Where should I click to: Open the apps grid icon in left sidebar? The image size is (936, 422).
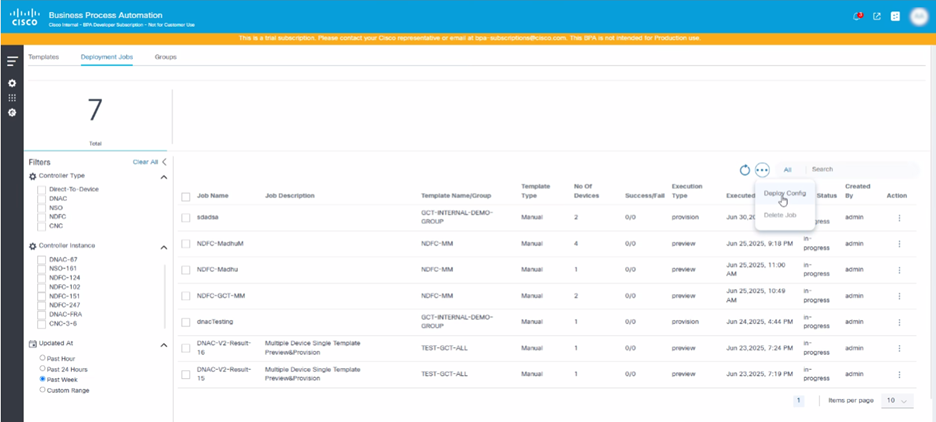click(x=12, y=97)
